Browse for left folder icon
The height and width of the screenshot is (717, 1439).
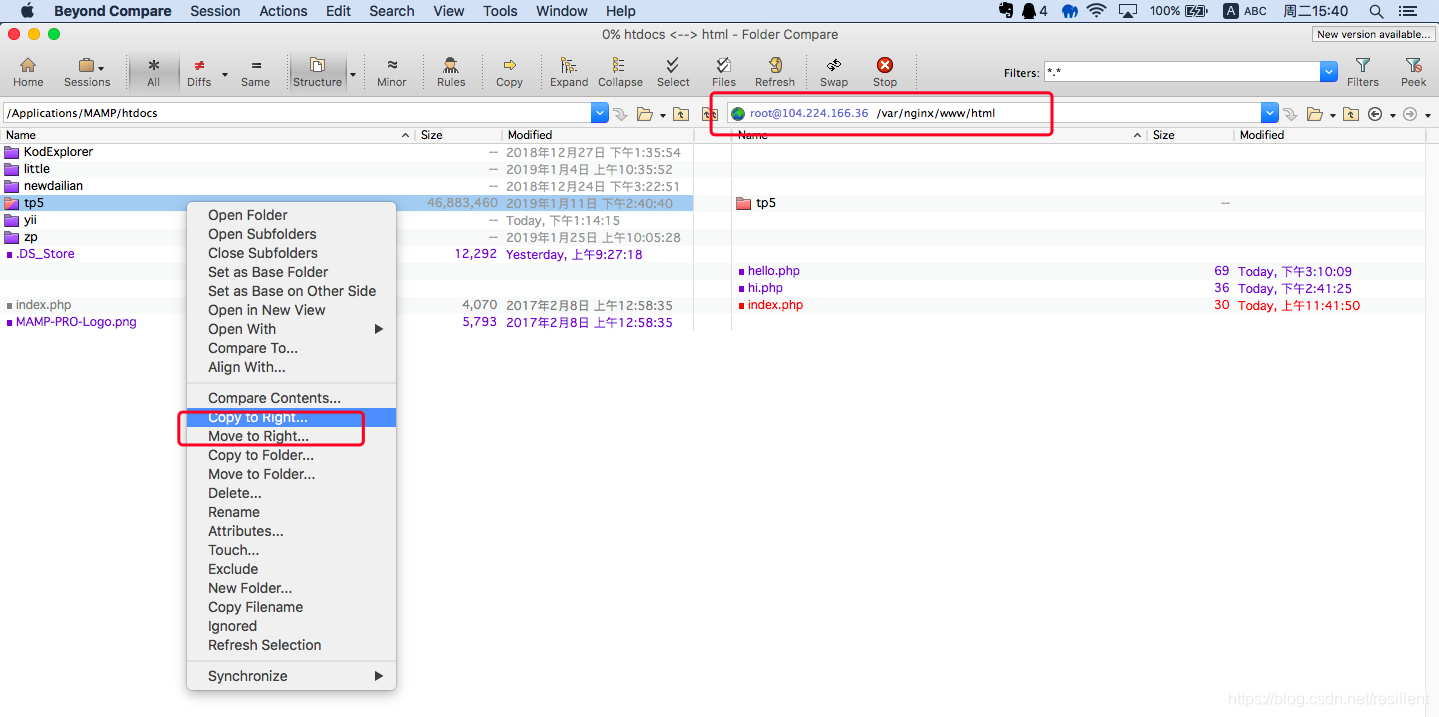[645, 114]
